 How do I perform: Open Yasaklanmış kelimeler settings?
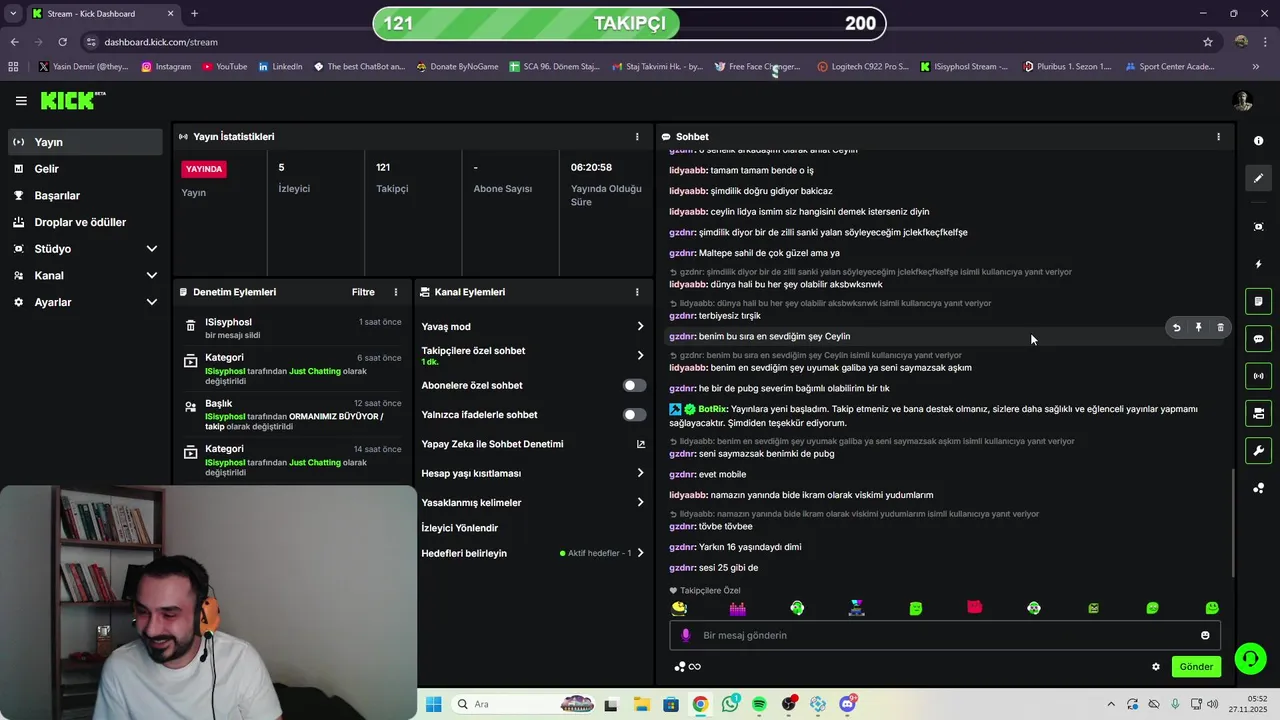coord(533,502)
